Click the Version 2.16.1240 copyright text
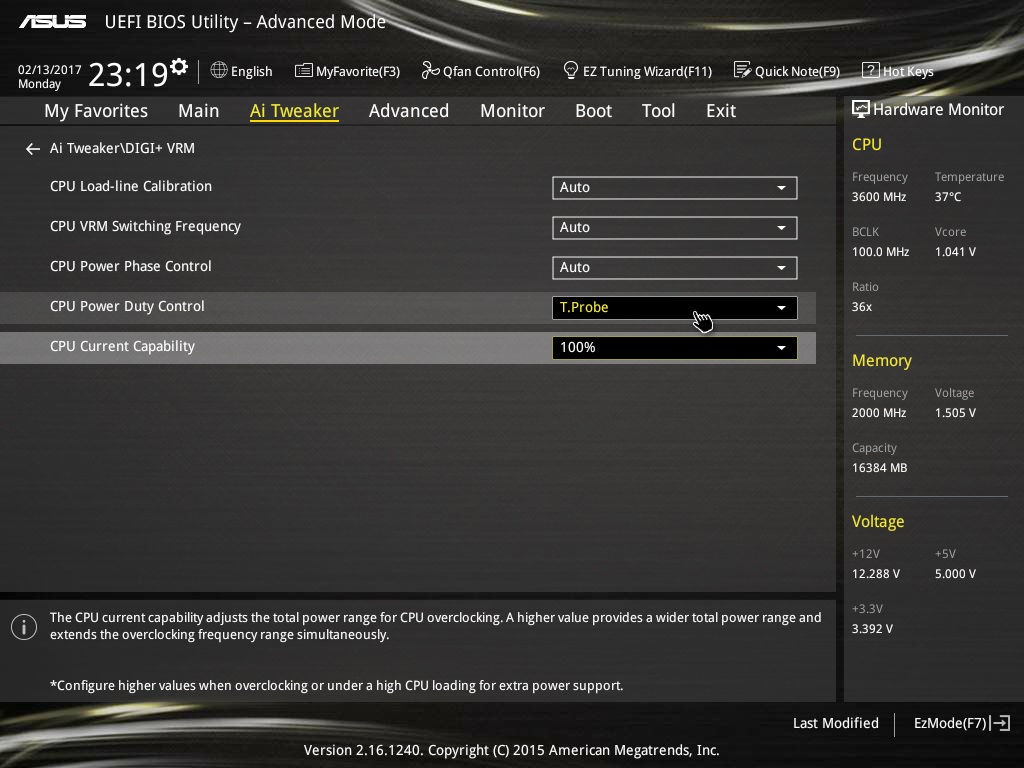The image size is (1024, 768). (511, 750)
